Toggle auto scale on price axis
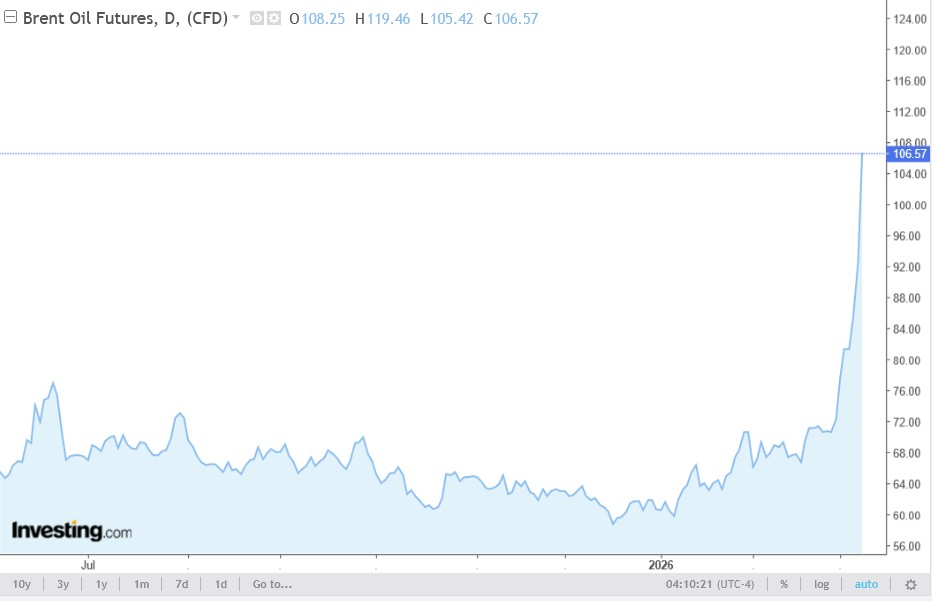 coord(866,584)
